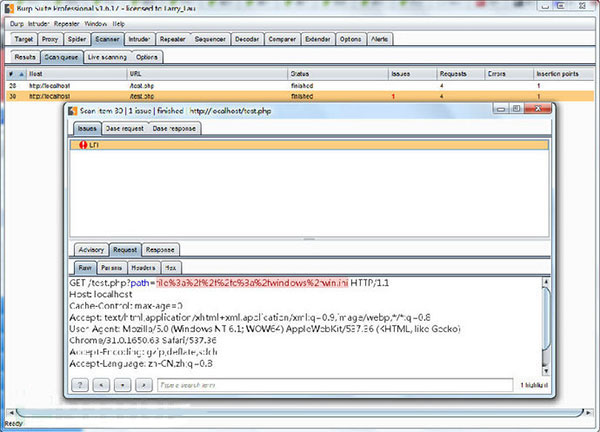Open the Advisory tab
The image size is (600, 432).
point(91,249)
